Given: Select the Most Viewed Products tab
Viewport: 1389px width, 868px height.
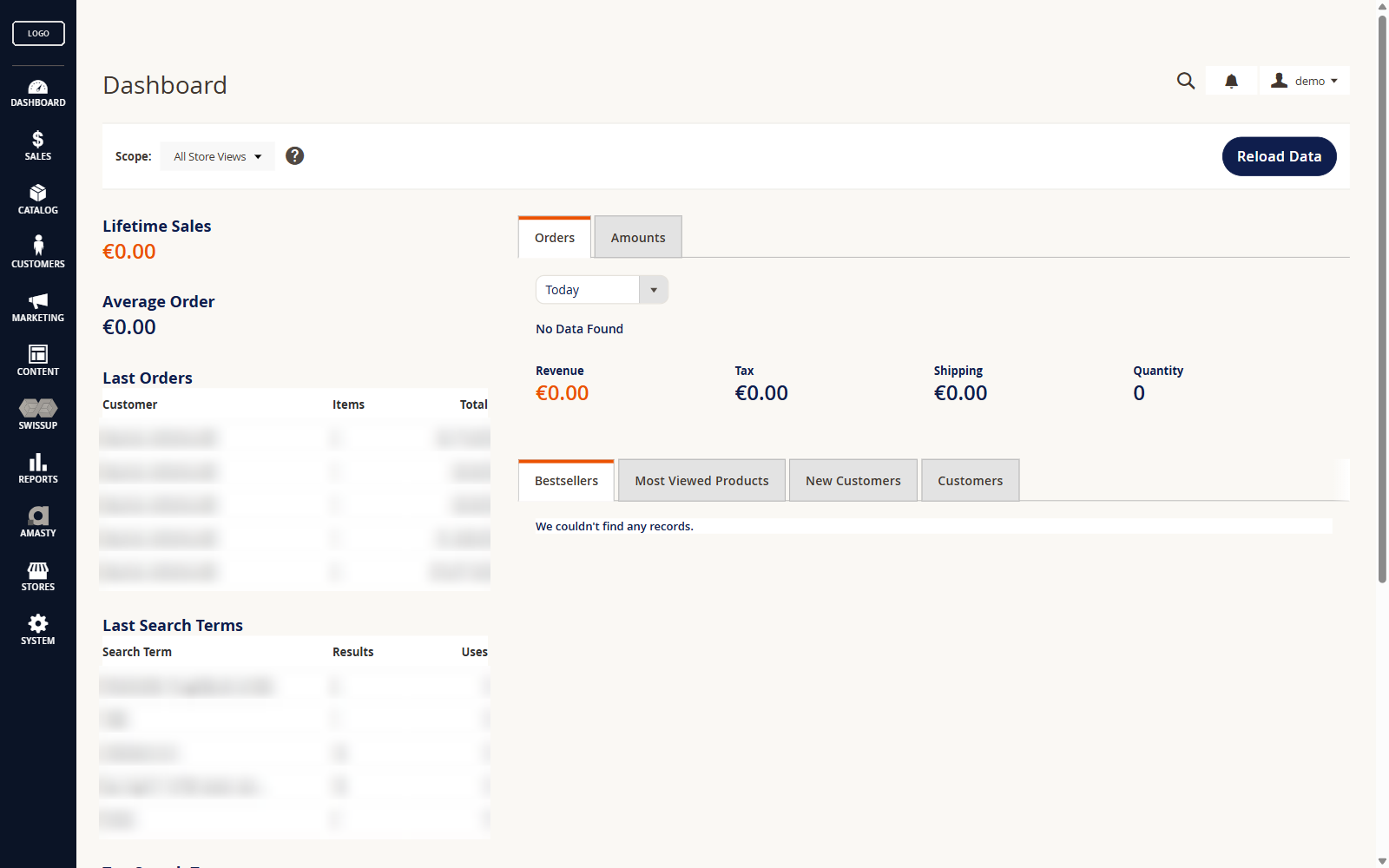Looking at the screenshot, I should click(701, 480).
